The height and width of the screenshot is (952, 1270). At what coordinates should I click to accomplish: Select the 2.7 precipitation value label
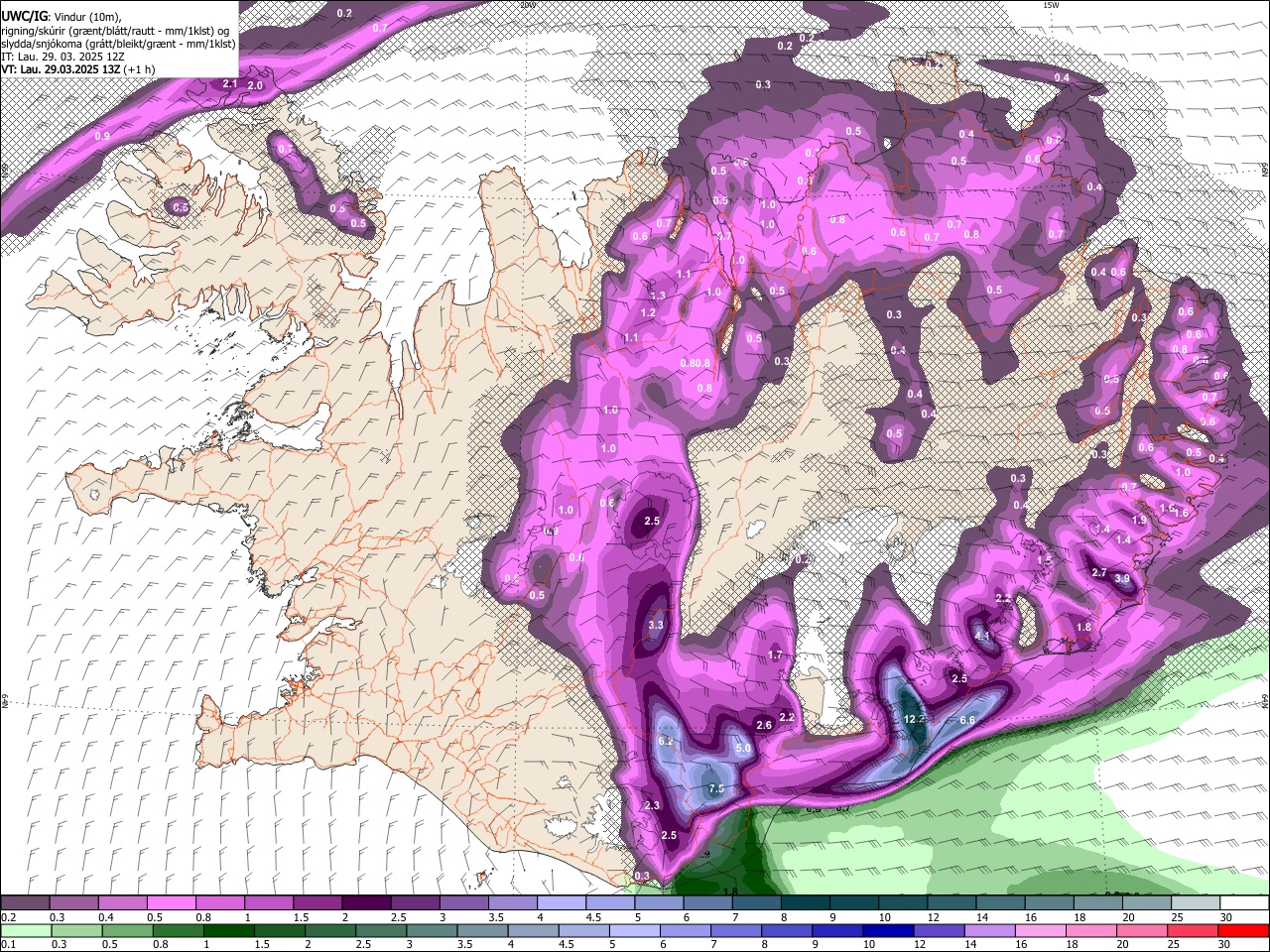pos(1099,573)
